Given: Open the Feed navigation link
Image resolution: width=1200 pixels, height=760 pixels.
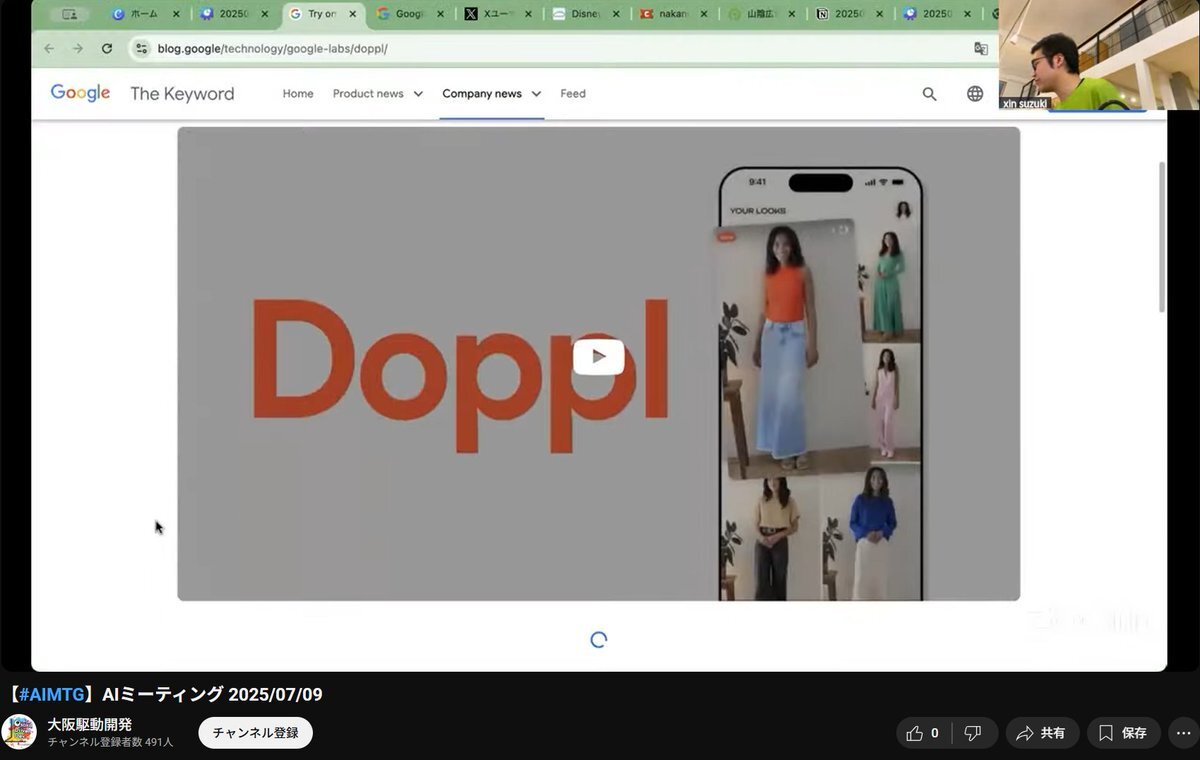Looking at the screenshot, I should pos(573,94).
